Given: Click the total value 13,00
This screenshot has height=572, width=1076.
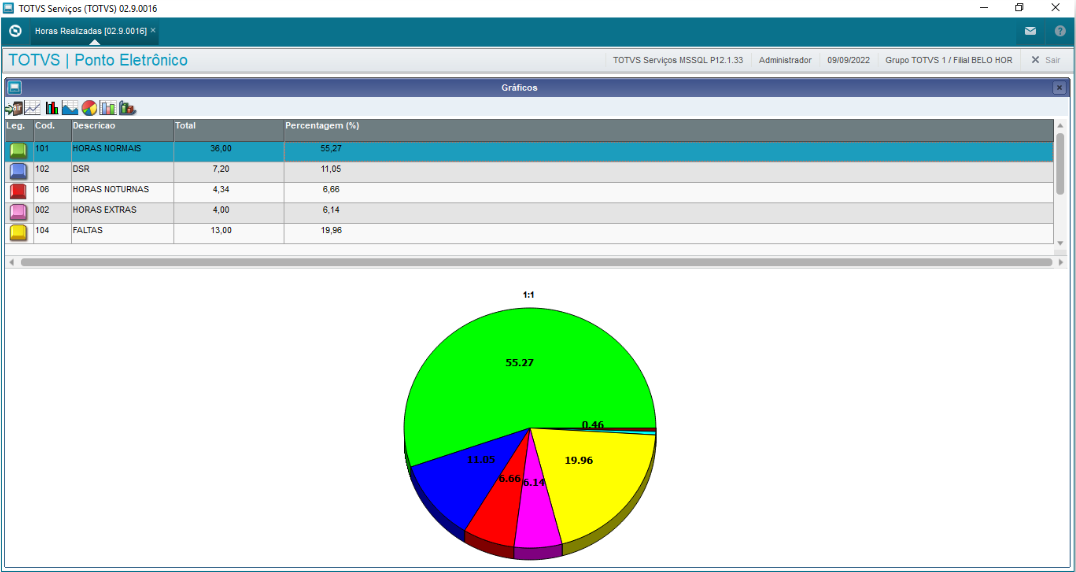Looking at the screenshot, I should 221,230.
